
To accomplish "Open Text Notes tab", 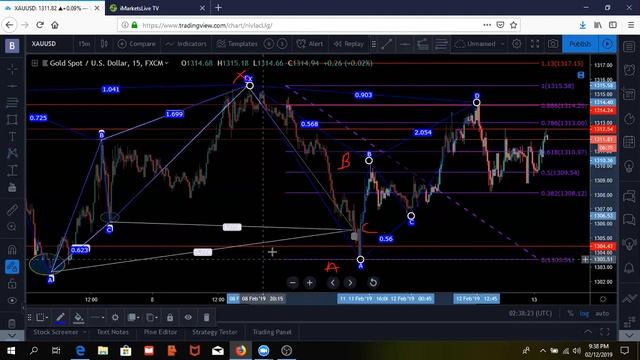I will point(113,332).
